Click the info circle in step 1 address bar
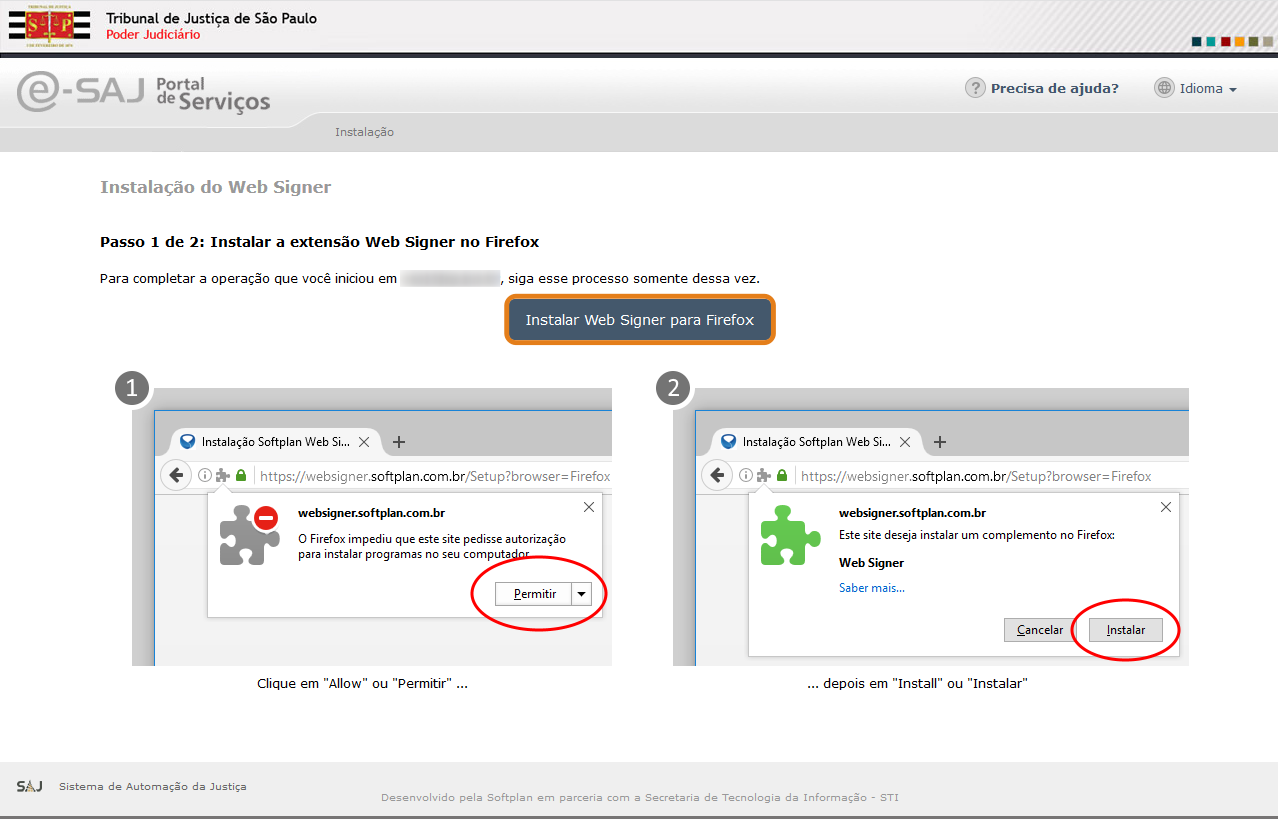The width and height of the screenshot is (1278, 820). 204,476
